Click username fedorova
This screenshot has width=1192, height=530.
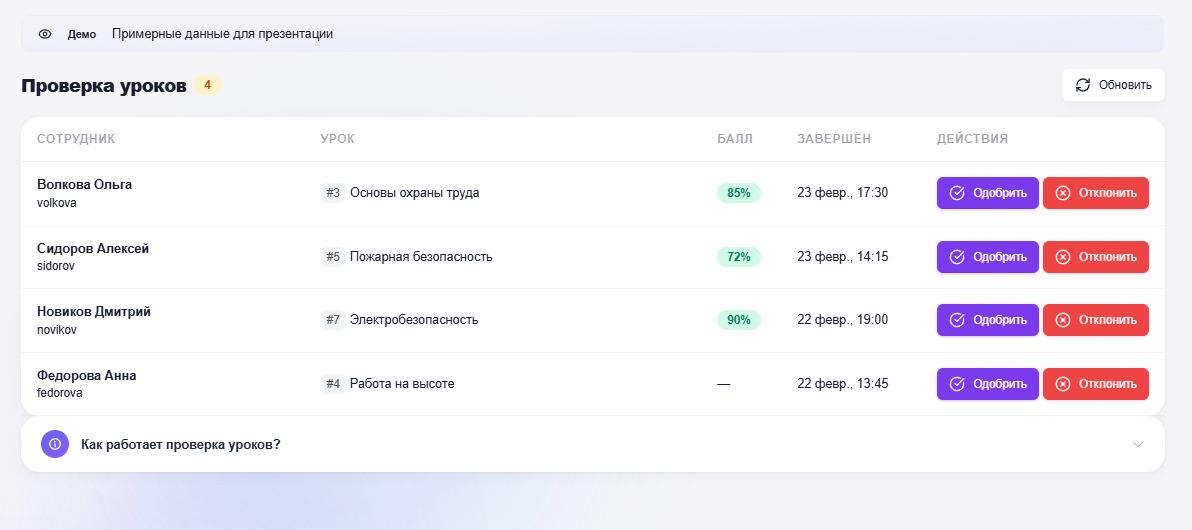(59, 393)
